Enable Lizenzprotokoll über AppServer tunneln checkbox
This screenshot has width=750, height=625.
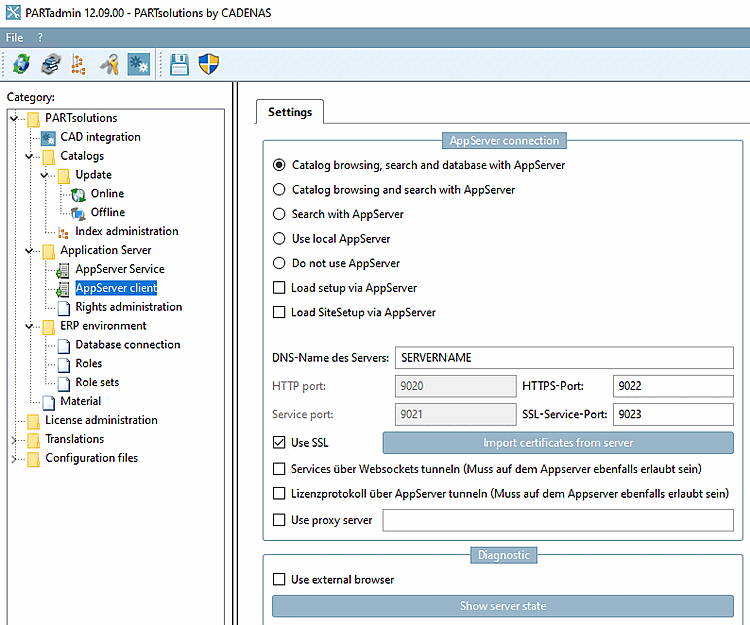pyautogui.click(x=279, y=493)
